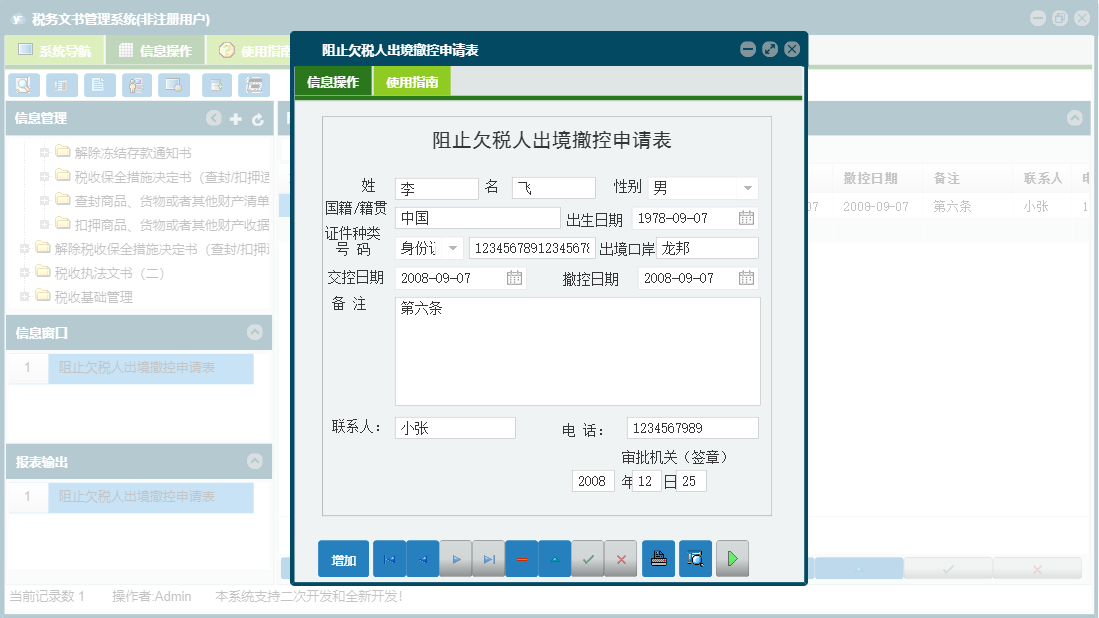Delete current record with red minus icon
The image size is (1099, 618).
(521, 559)
